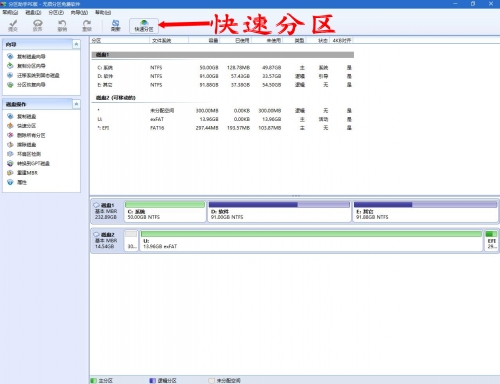Click the 重做 redo toolbar icon

[x=87, y=25]
